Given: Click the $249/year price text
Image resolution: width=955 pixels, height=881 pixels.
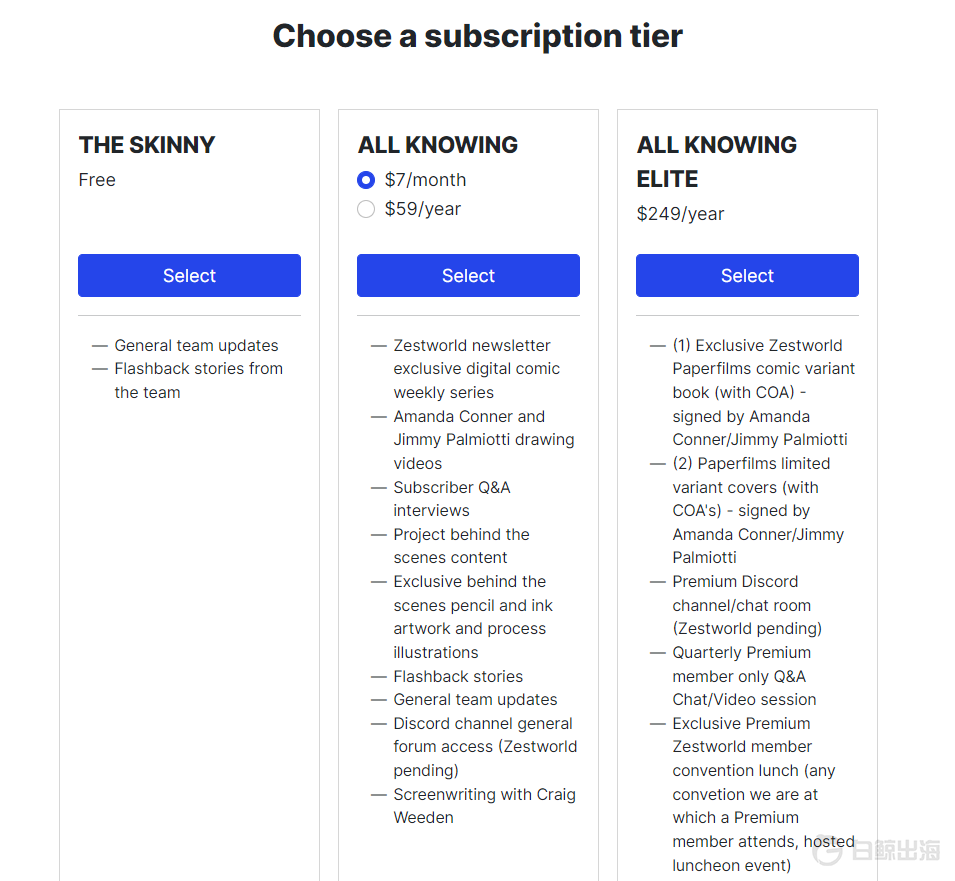Looking at the screenshot, I should point(680,214).
